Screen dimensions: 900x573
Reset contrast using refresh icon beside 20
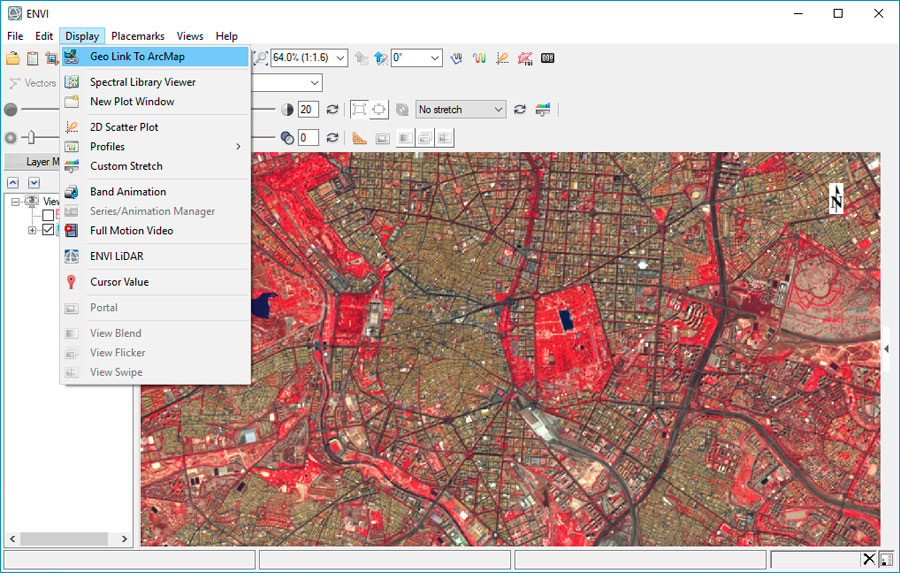pos(332,109)
